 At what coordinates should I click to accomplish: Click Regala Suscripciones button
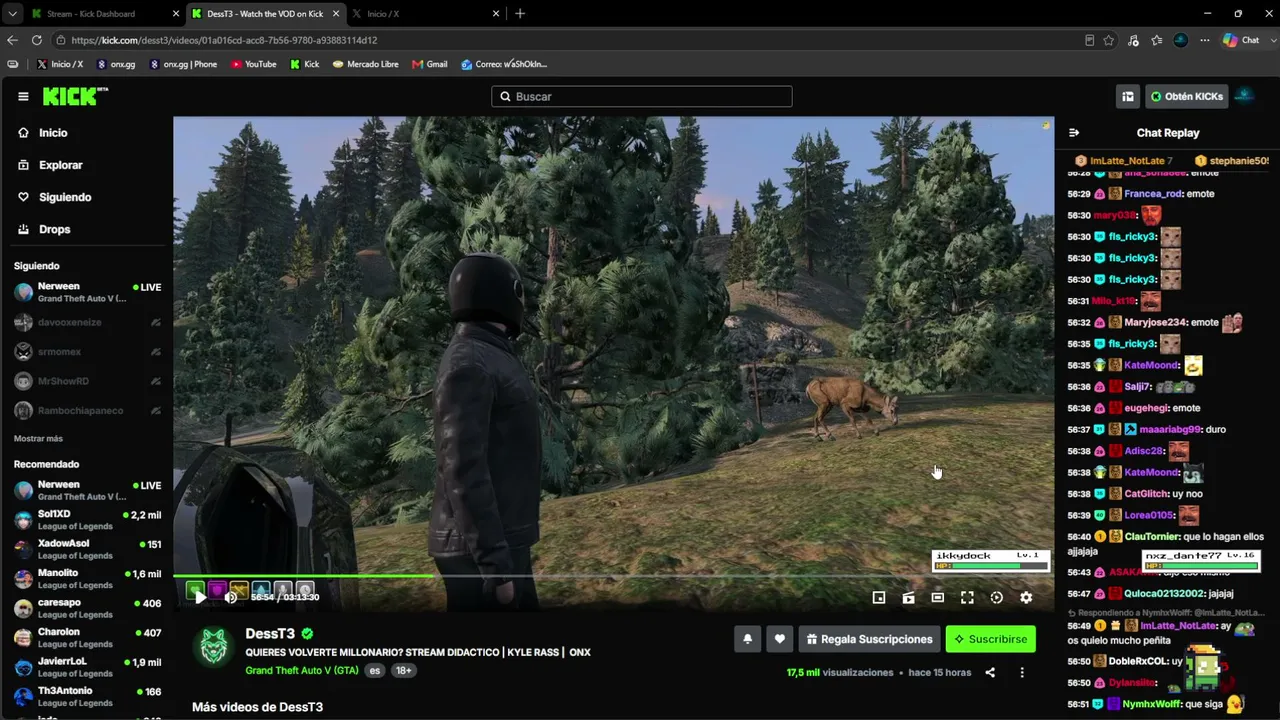pos(870,639)
